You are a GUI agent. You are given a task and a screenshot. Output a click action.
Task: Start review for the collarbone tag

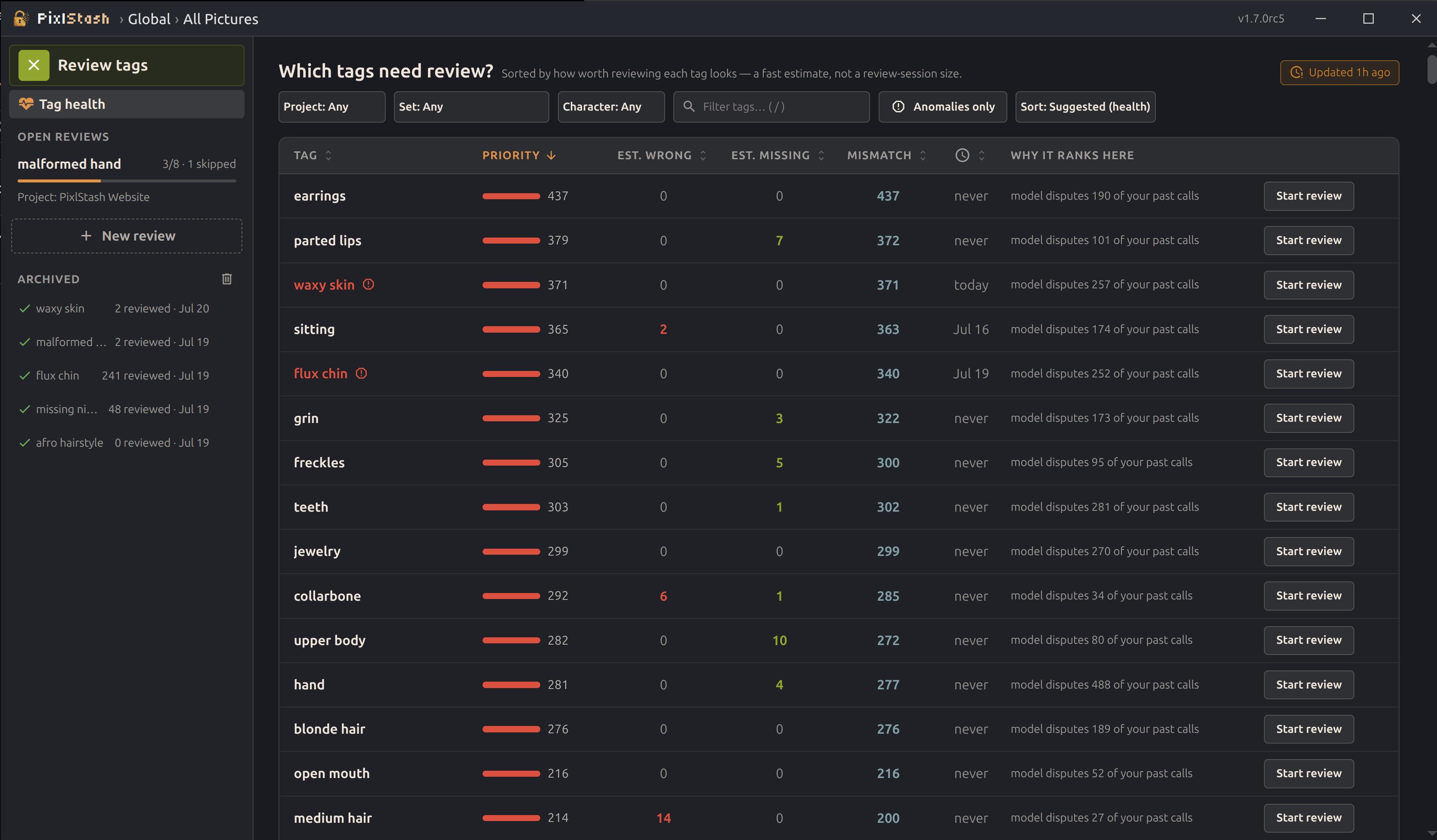(x=1308, y=596)
